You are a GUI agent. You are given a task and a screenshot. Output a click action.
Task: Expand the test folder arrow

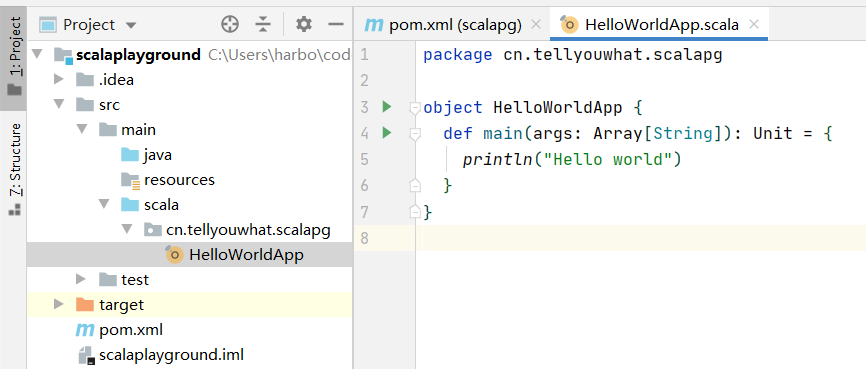point(82,279)
